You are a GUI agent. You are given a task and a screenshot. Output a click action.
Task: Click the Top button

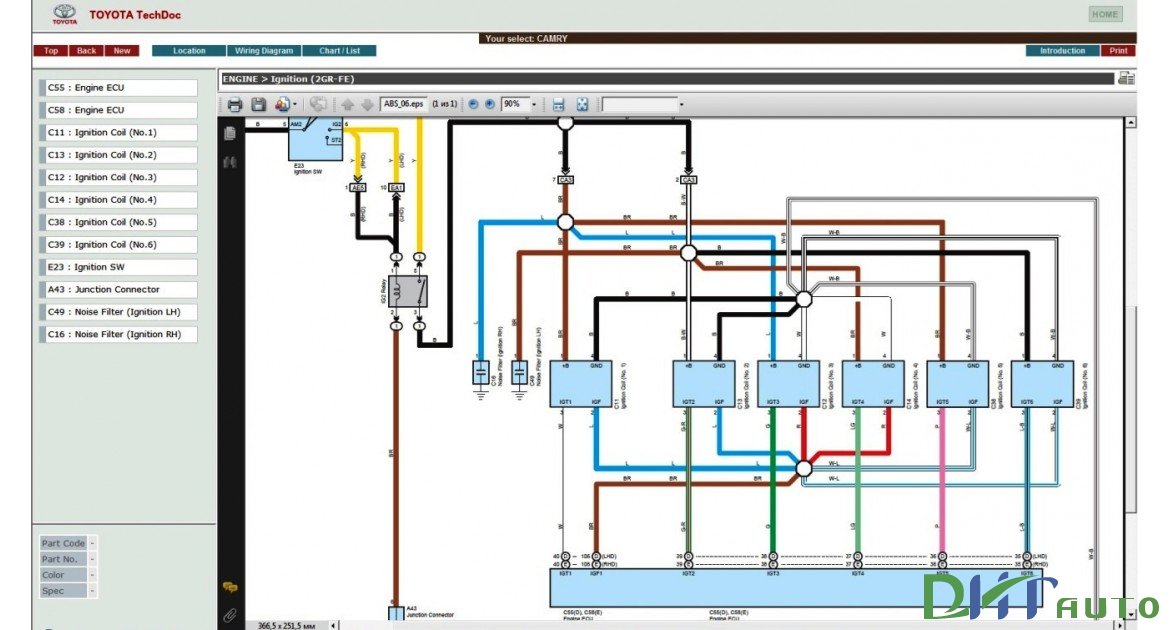(x=51, y=51)
